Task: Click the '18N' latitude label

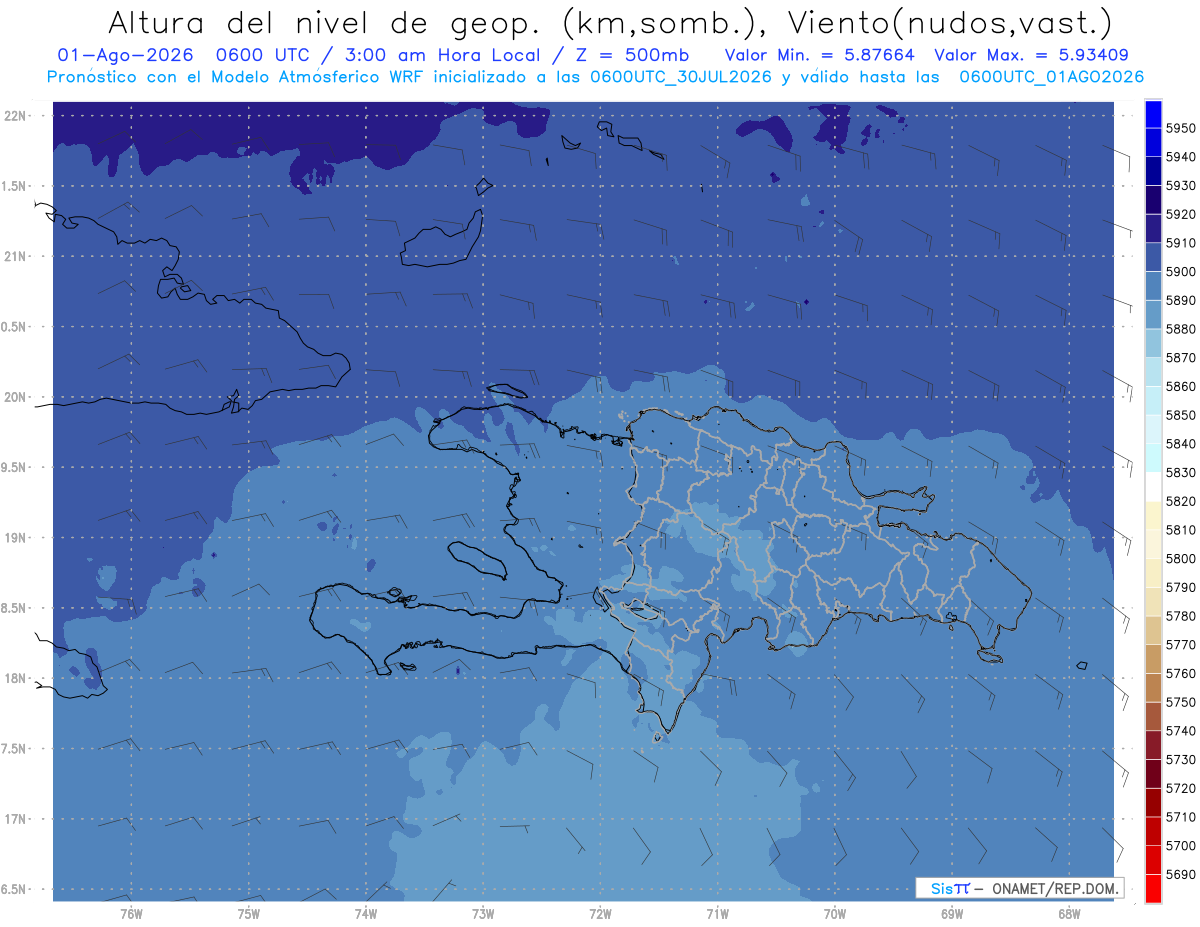Action: [15, 679]
